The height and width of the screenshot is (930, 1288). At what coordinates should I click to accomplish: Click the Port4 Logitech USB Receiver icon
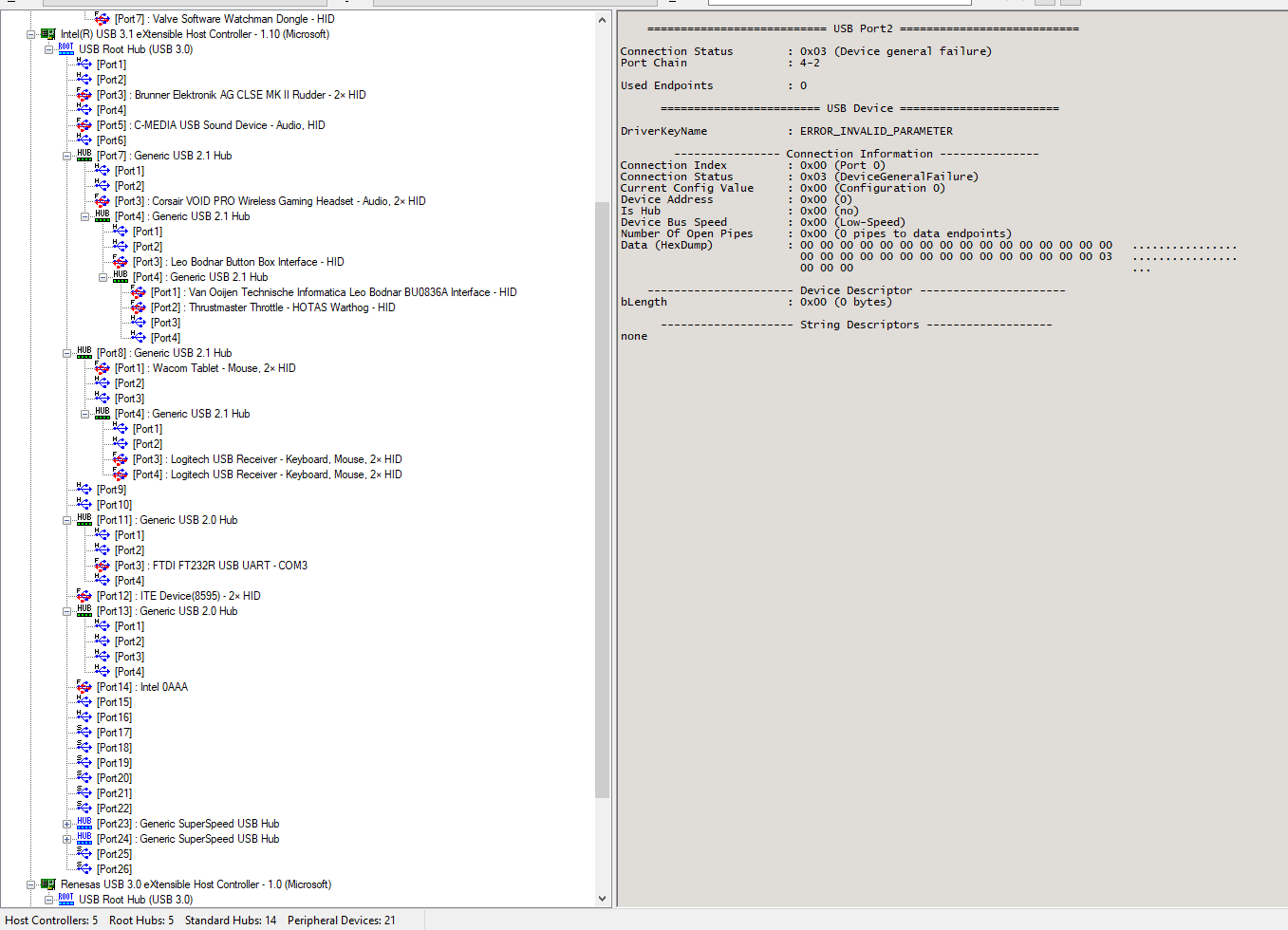120,474
